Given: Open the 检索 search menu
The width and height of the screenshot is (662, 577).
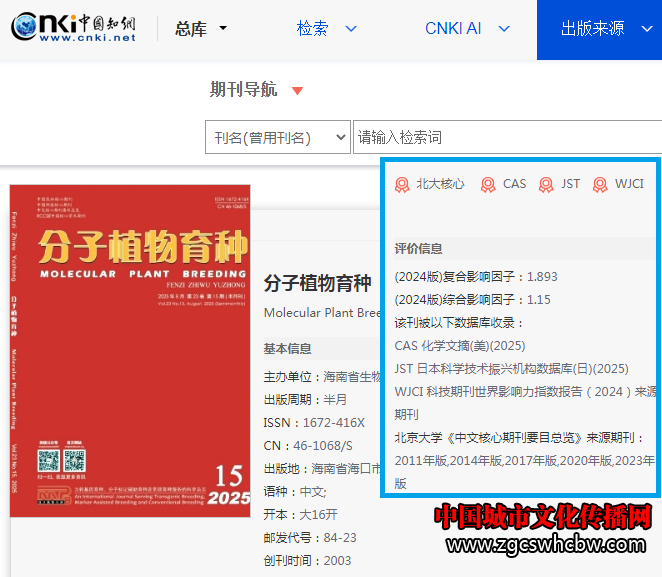Looking at the screenshot, I should tap(326, 28).
